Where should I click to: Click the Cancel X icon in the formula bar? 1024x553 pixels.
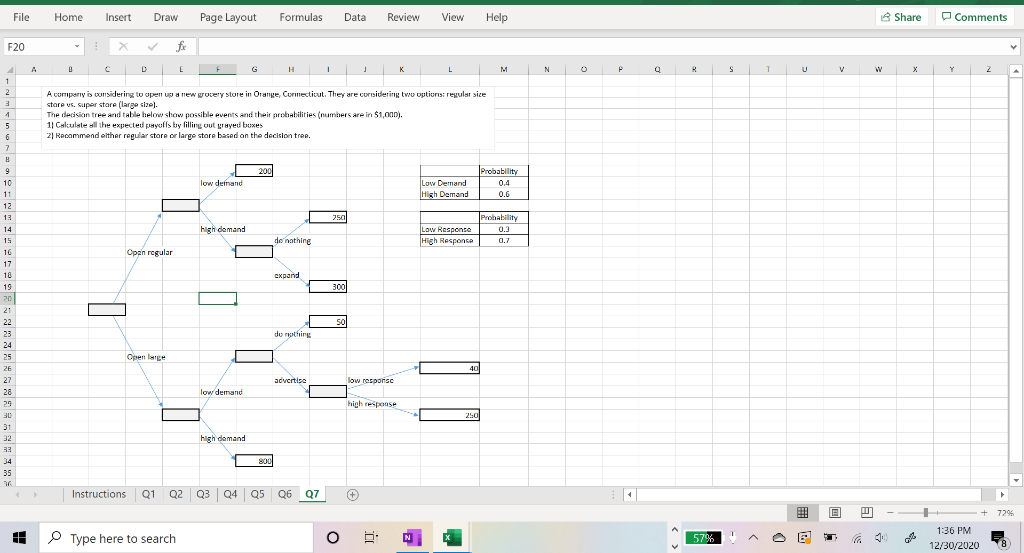coord(123,46)
